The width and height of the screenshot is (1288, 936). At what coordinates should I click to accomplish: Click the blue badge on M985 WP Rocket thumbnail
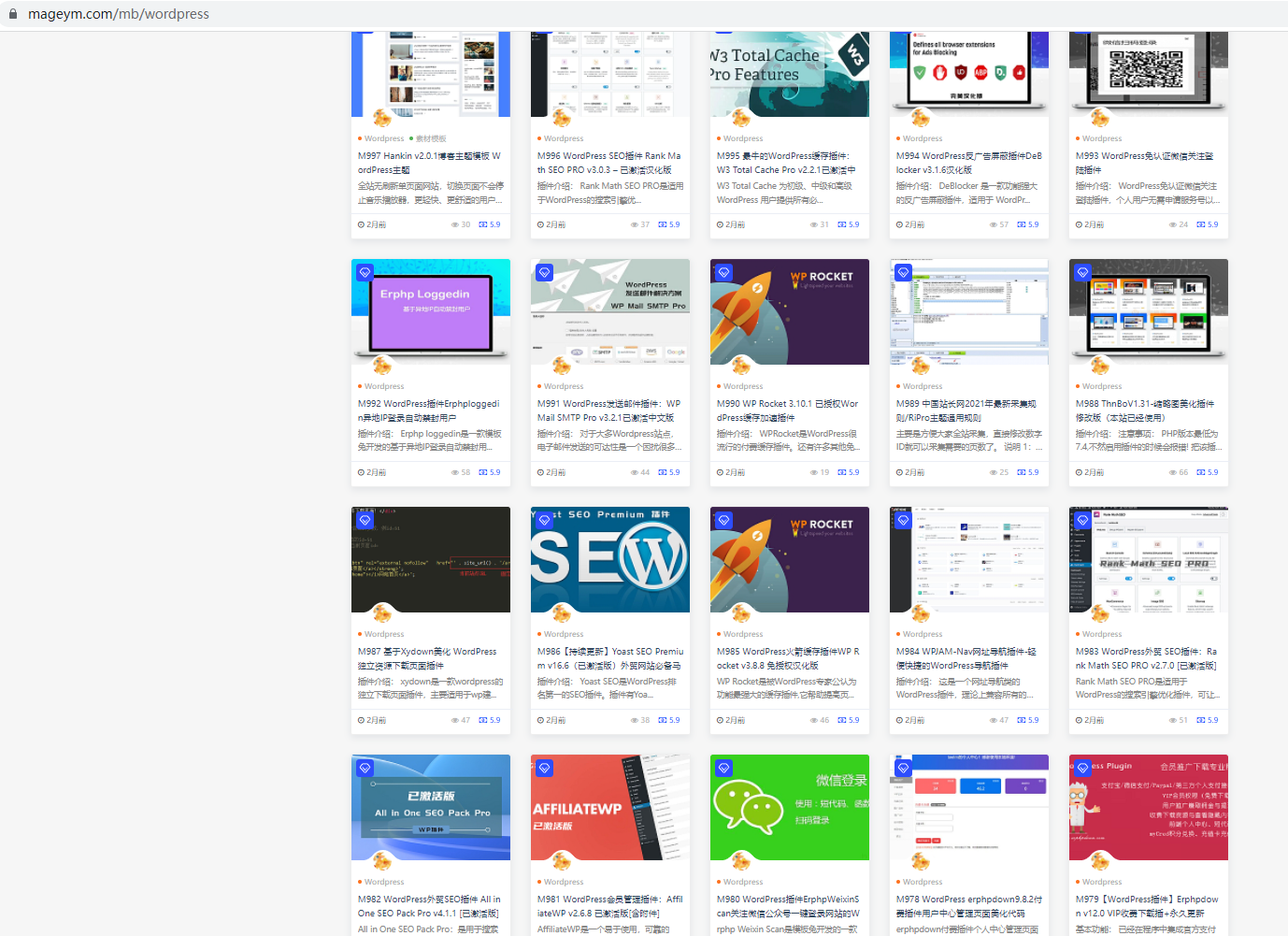pos(724,520)
